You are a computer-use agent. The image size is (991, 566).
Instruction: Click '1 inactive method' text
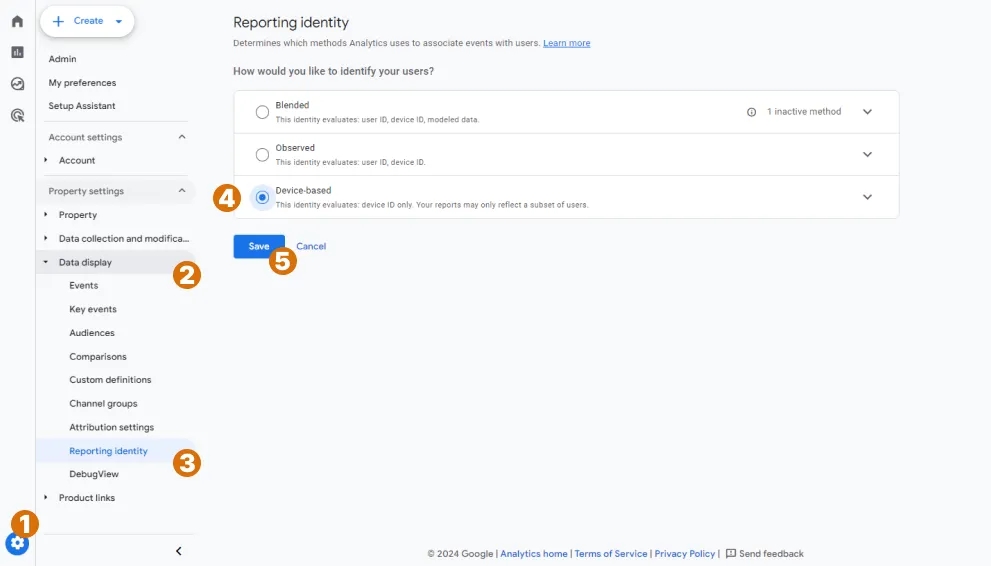pyautogui.click(x=804, y=111)
